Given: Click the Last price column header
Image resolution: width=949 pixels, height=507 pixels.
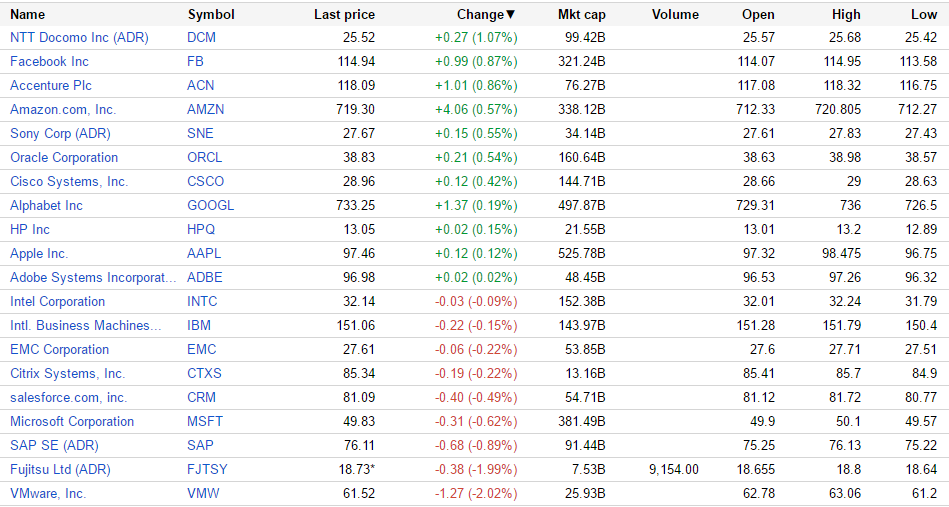Looking at the screenshot, I should point(344,14).
